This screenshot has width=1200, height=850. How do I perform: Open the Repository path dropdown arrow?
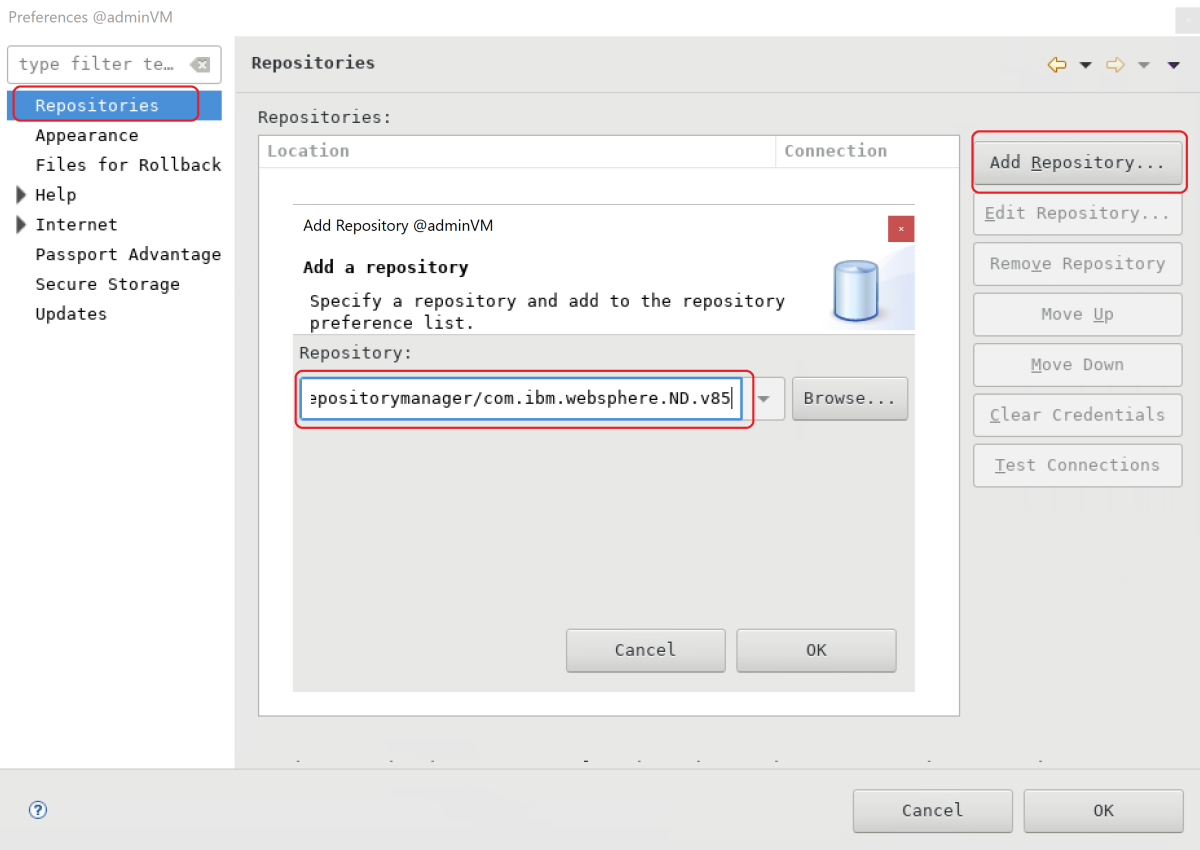[x=765, y=398]
